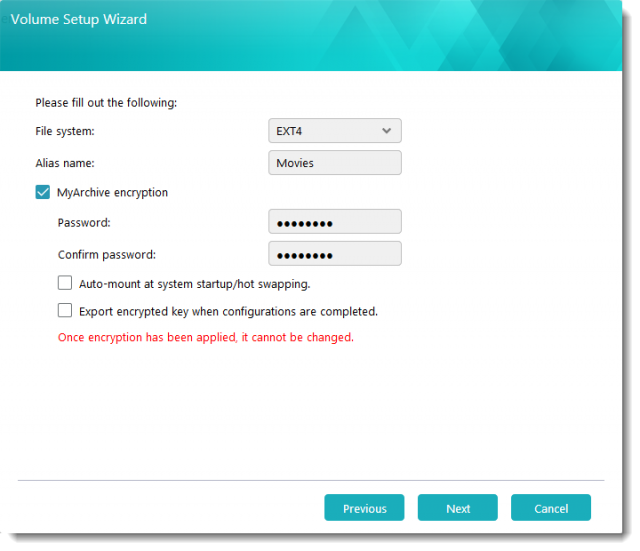Screen dimensions: 640x551
Task: Enable Auto-mount at system startup checkbox
Action: click(x=65, y=283)
